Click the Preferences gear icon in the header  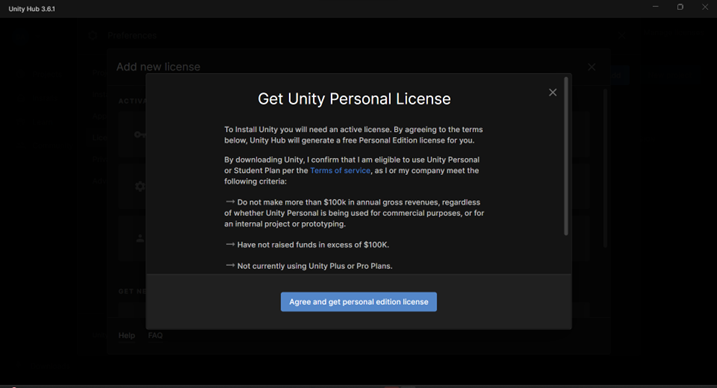point(93,35)
